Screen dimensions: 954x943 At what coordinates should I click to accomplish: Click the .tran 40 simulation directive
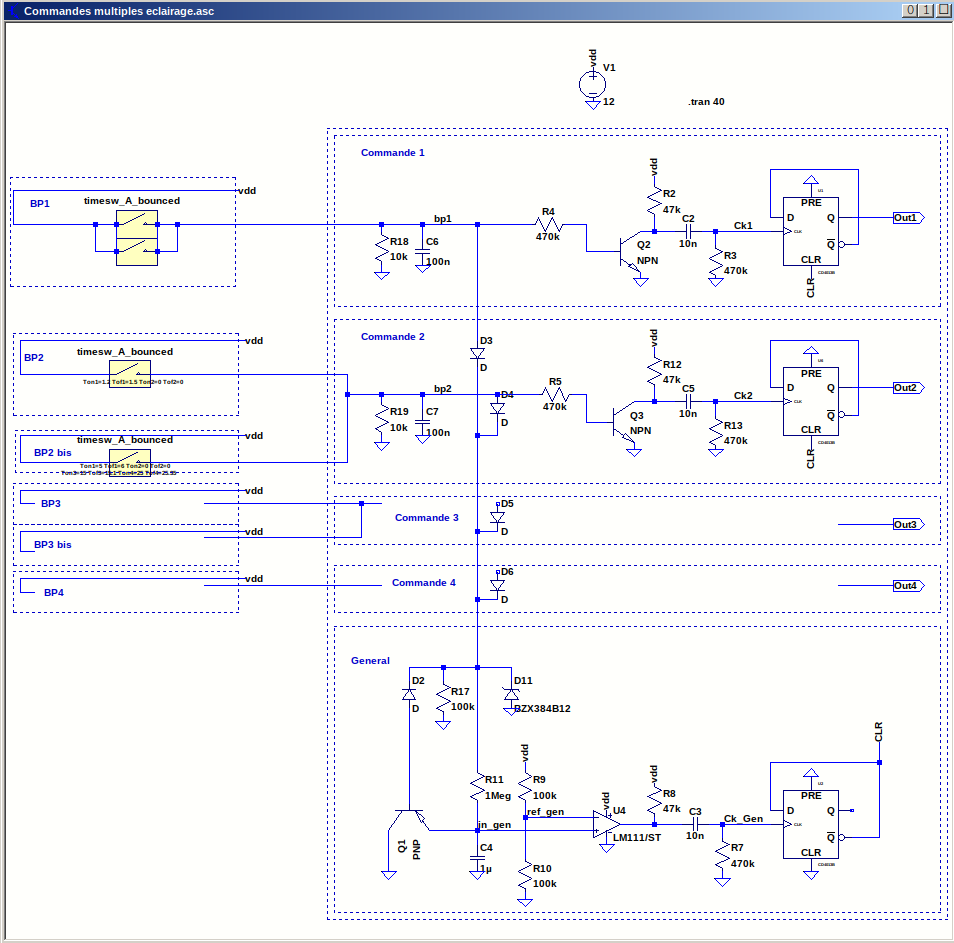click(706, 102)
